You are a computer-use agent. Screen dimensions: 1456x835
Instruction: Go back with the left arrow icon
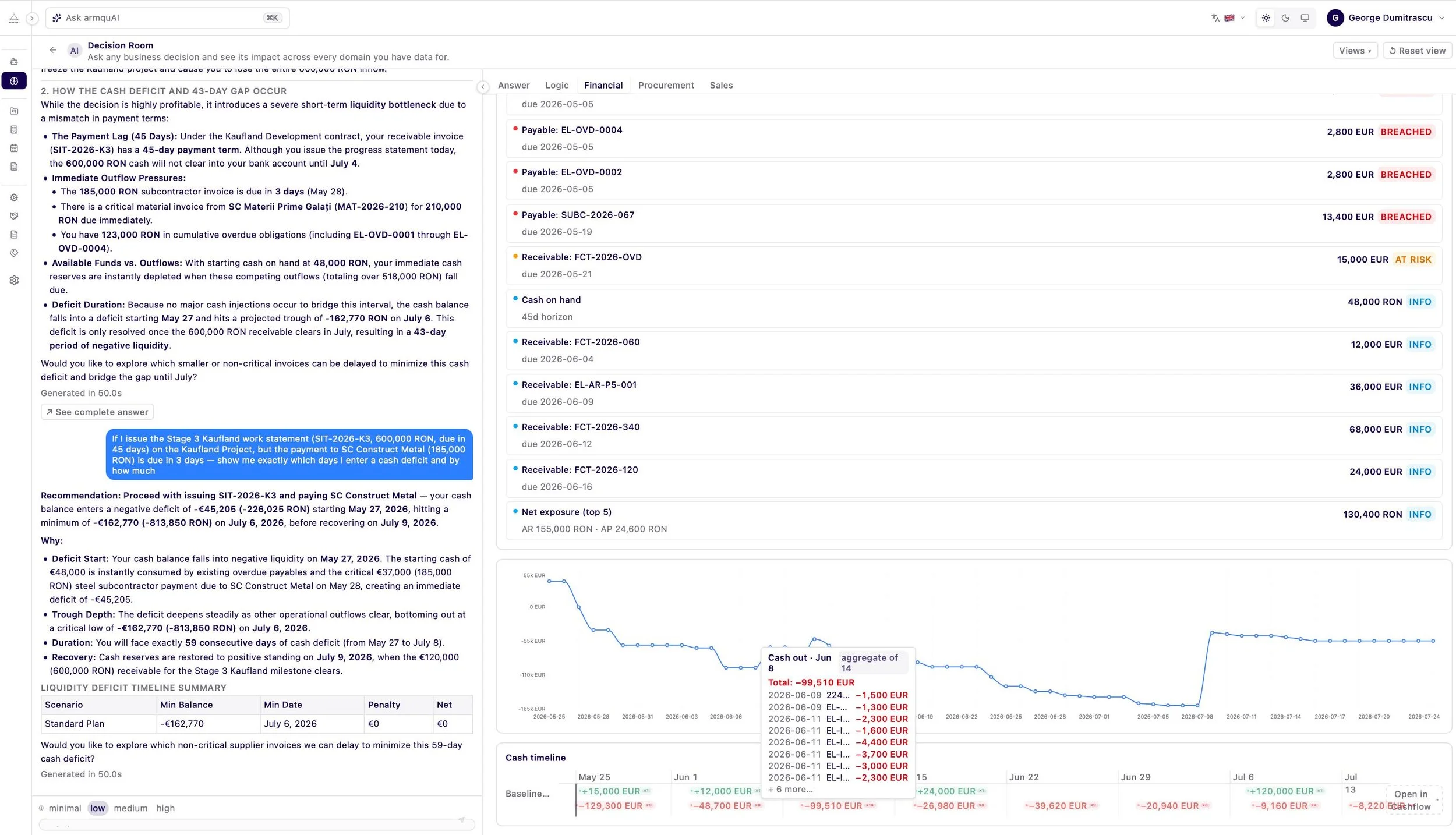(x=53, y=50)
